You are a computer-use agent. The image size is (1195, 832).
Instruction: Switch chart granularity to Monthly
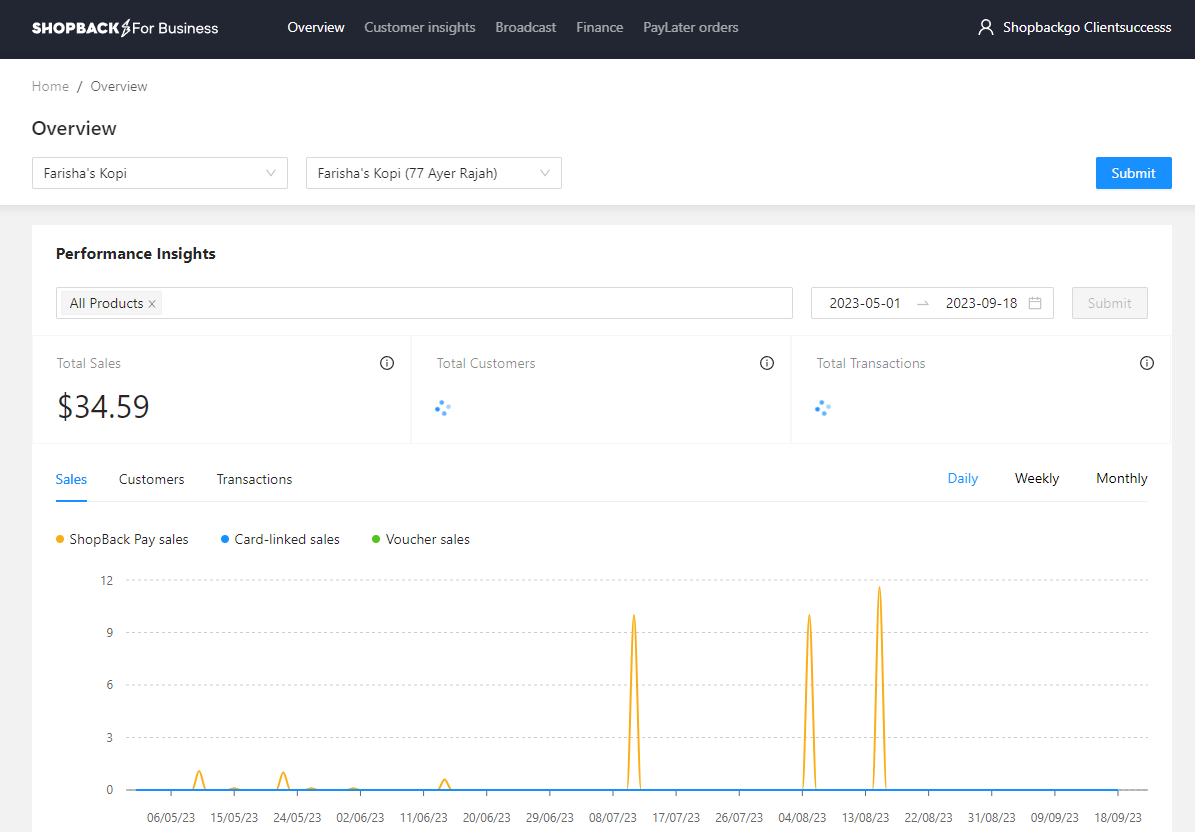[1121, 478]
